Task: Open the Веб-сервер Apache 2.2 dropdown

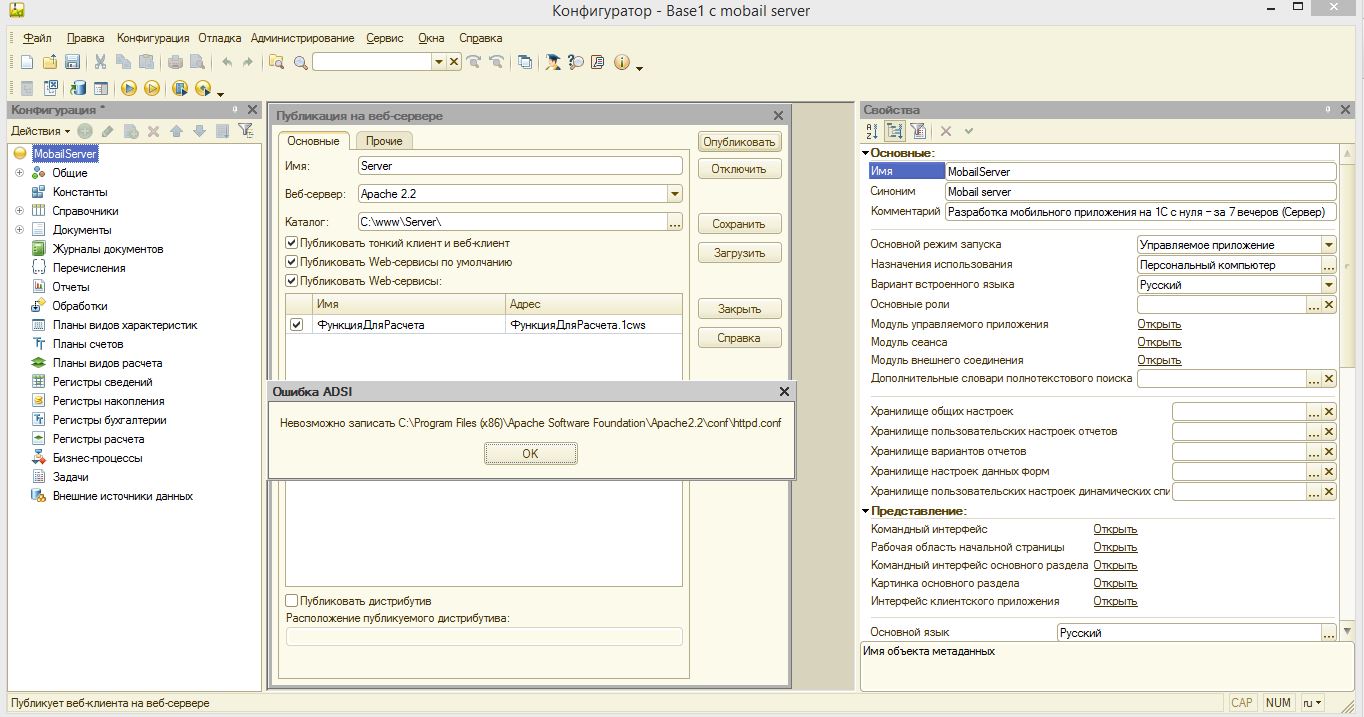Action: tap(675, 194)
